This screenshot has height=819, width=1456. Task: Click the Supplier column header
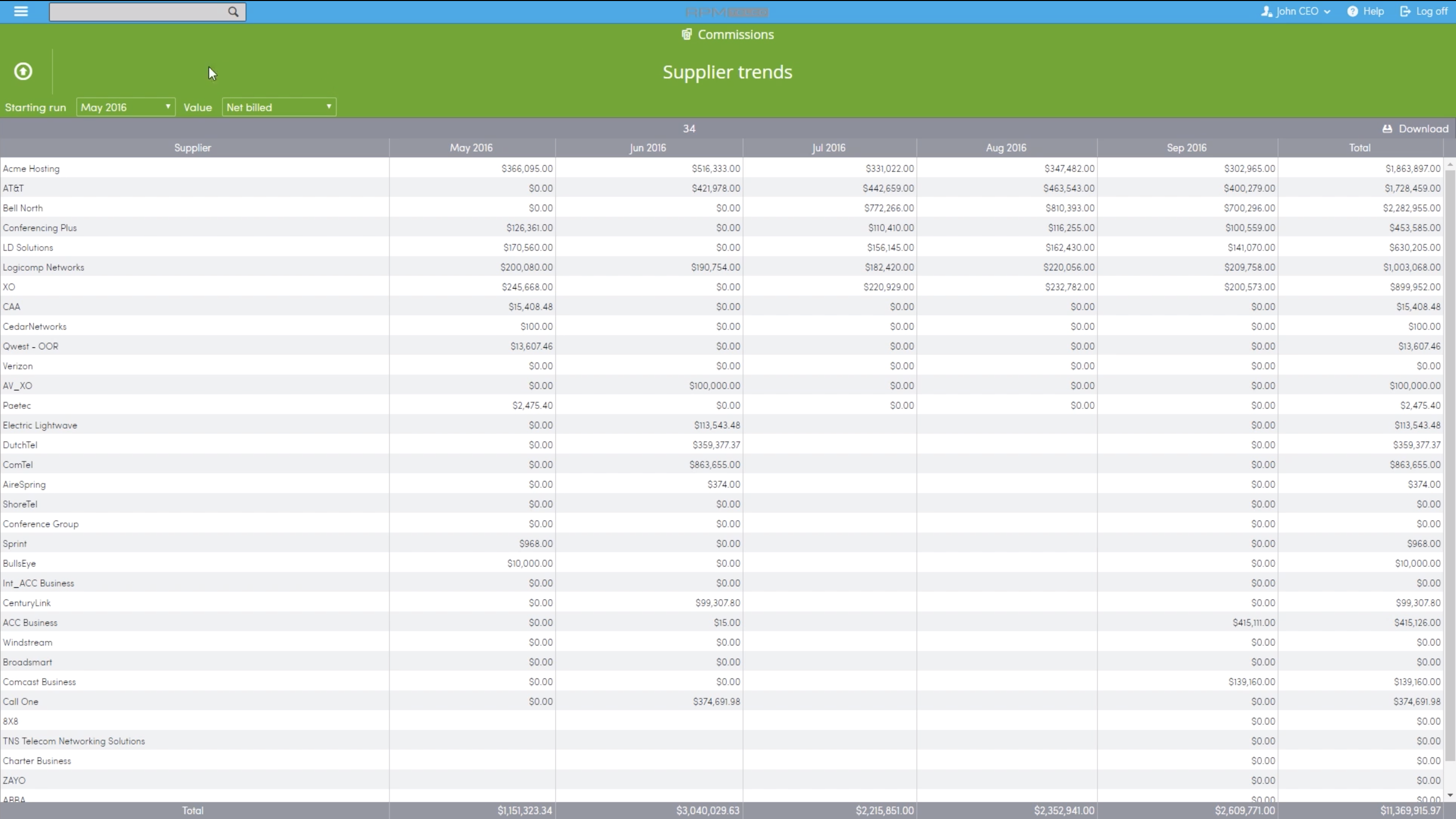(x=192, y=148)
